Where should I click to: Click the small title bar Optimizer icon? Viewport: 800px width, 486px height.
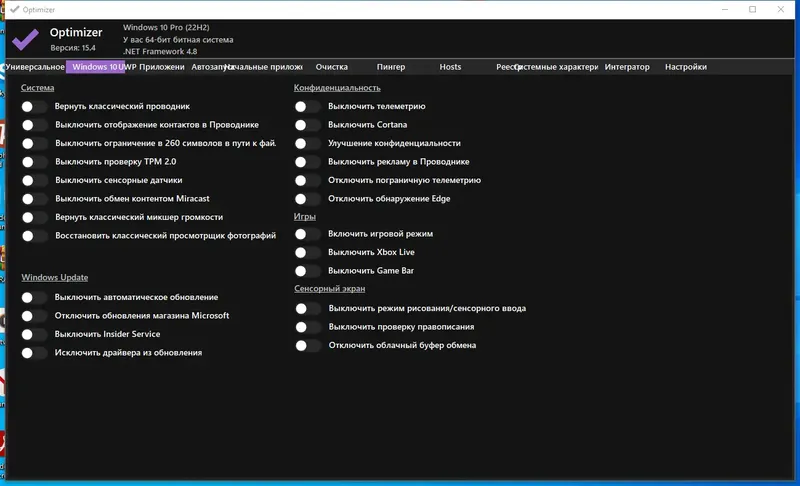tap(14, 9)
